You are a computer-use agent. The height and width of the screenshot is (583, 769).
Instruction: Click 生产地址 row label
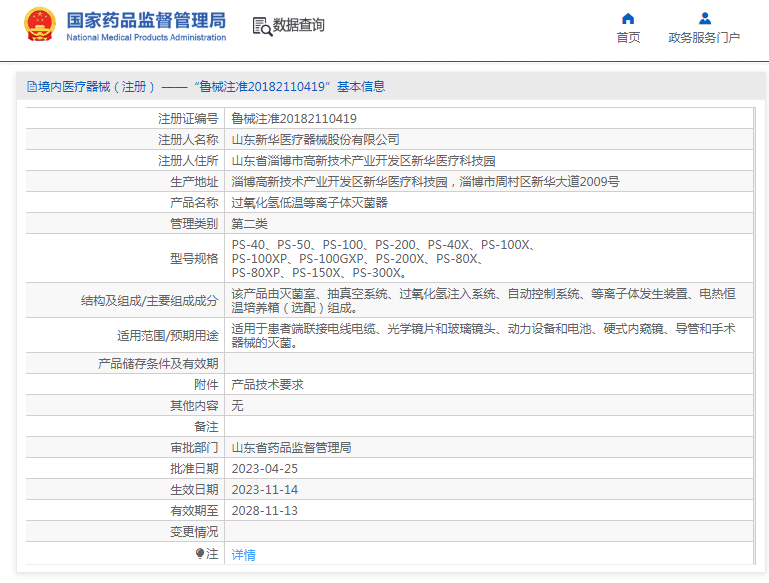pyautogui.click(x=194, y=182)
